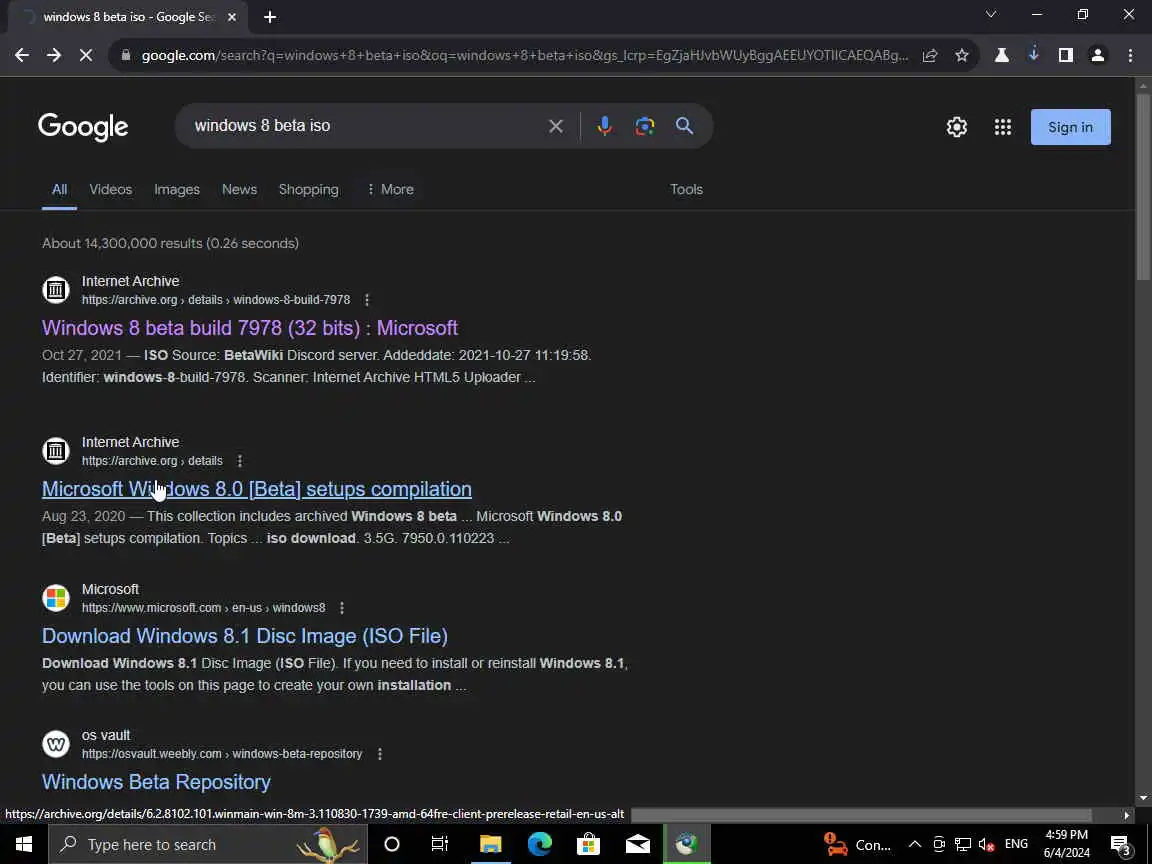The width and height of the screenshot is (1152, 864).
Task: Open the search Tools option
Action: click(x=686, y=190)
